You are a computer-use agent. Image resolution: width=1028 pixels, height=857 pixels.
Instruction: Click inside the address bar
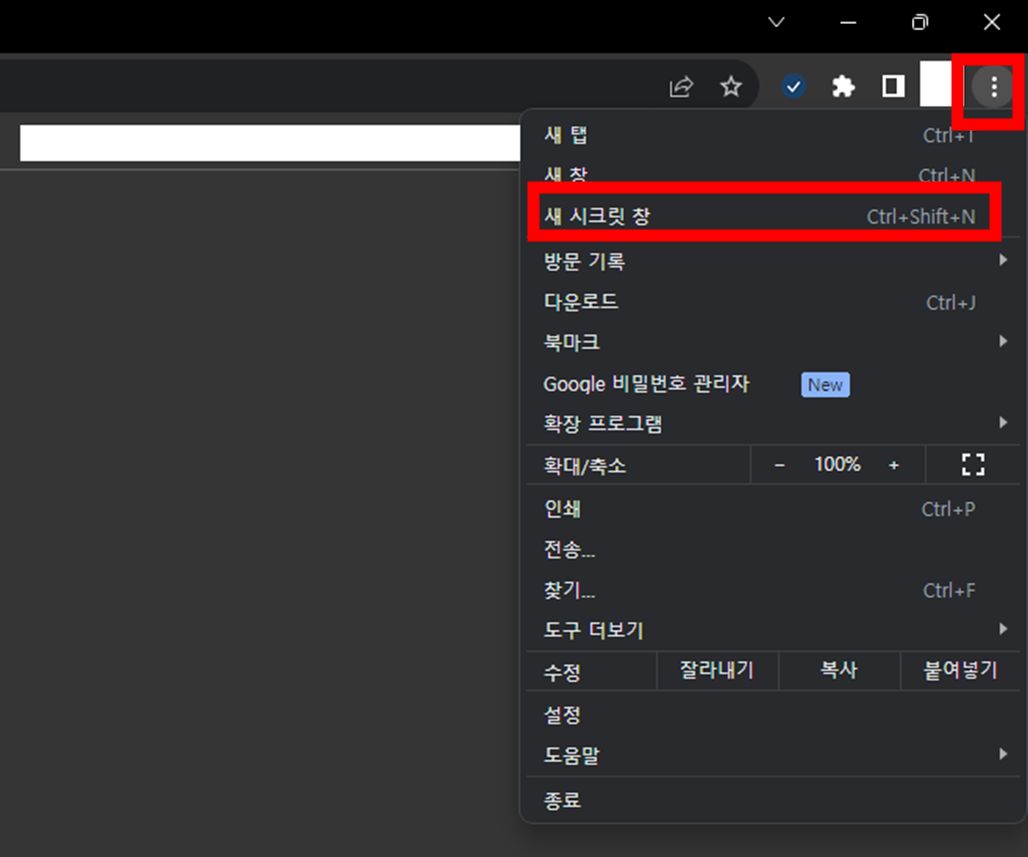[270, 142]
